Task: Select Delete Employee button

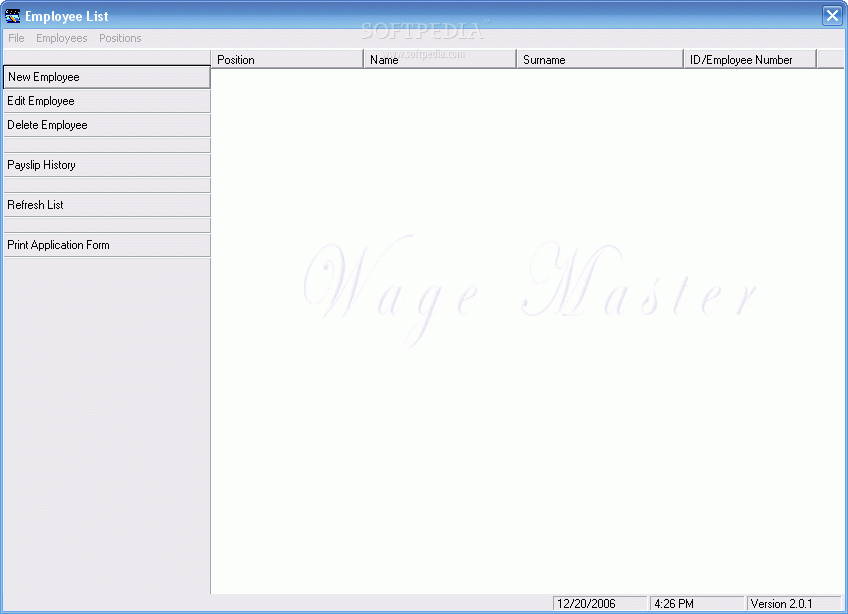Action: click(x=107, y=125)
